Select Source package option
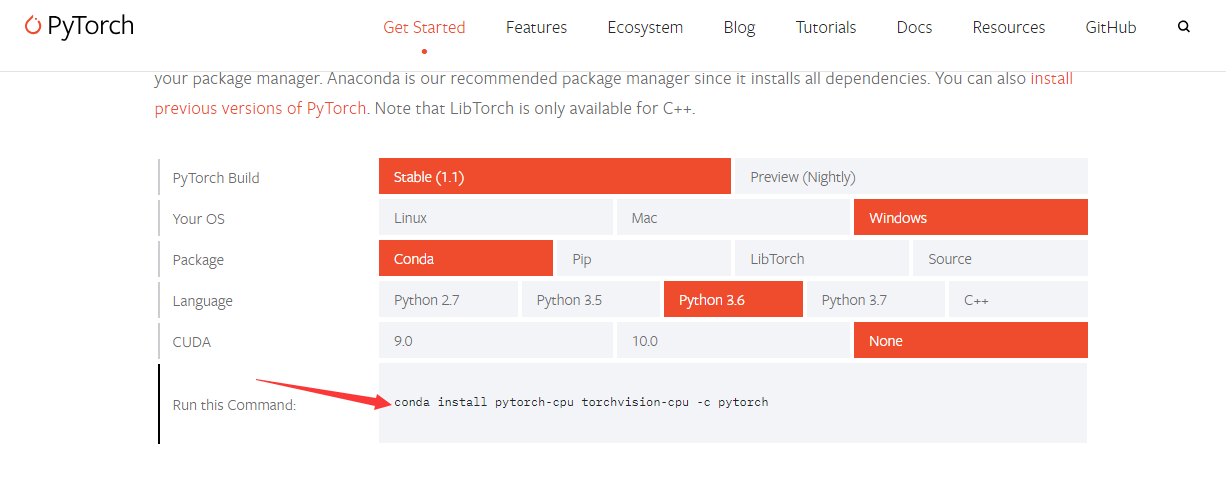Image resolution: width=1226 pixels, height=501 pixels. [999, 259]
